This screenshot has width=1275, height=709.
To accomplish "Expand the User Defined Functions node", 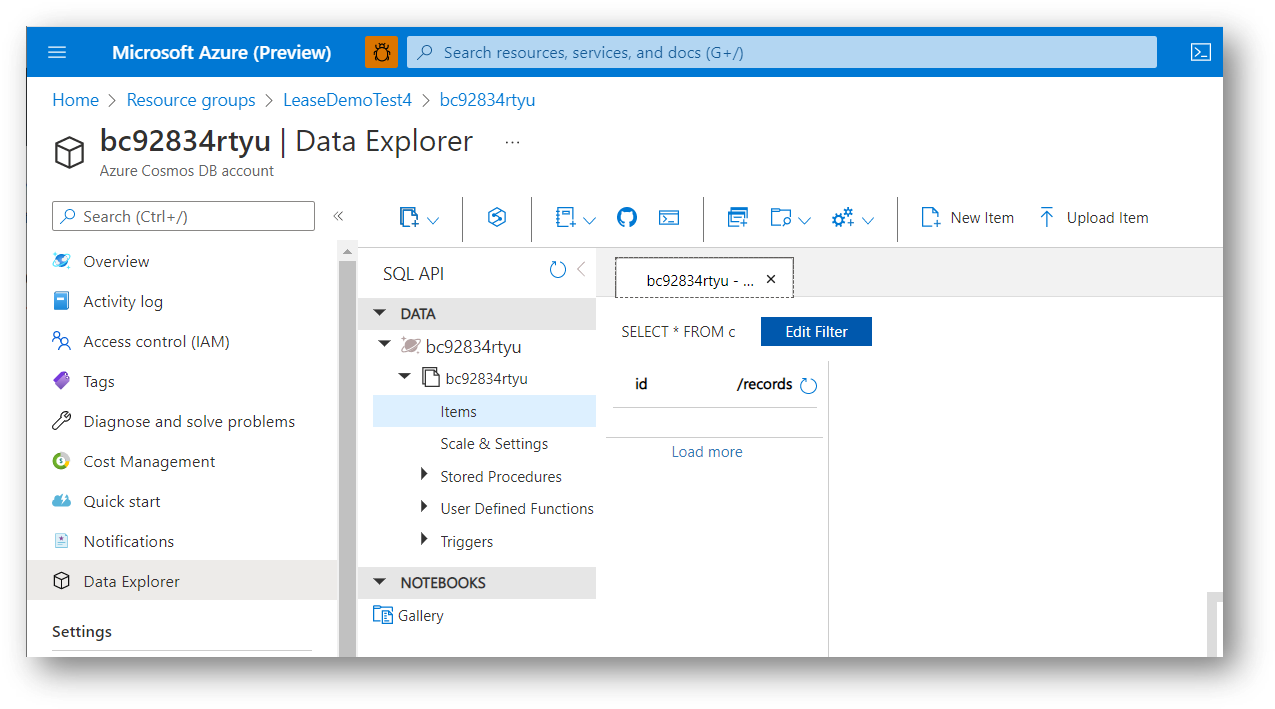I will click(x=425, y=507).
